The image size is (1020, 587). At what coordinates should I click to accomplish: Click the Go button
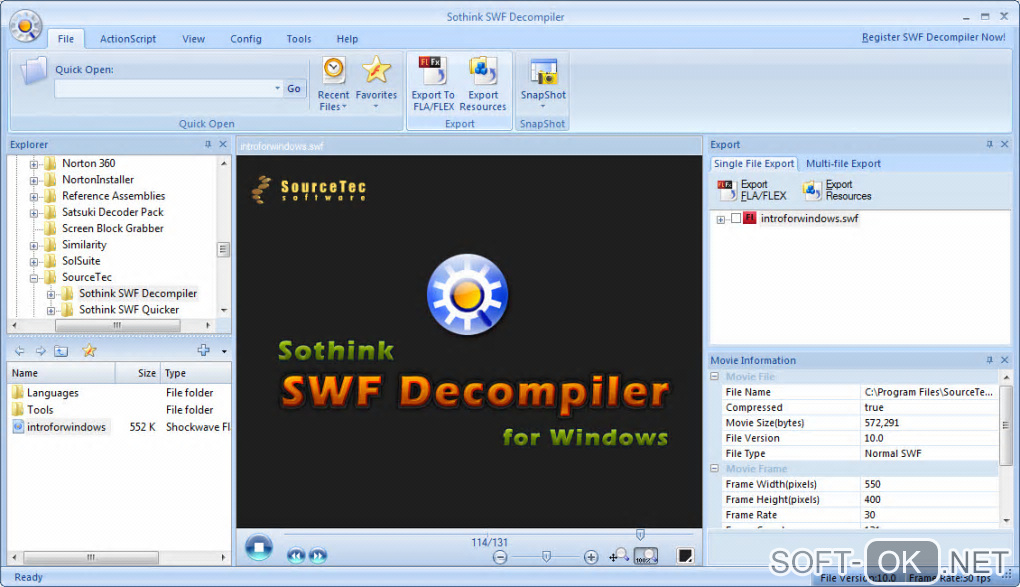tap(294, 89)
